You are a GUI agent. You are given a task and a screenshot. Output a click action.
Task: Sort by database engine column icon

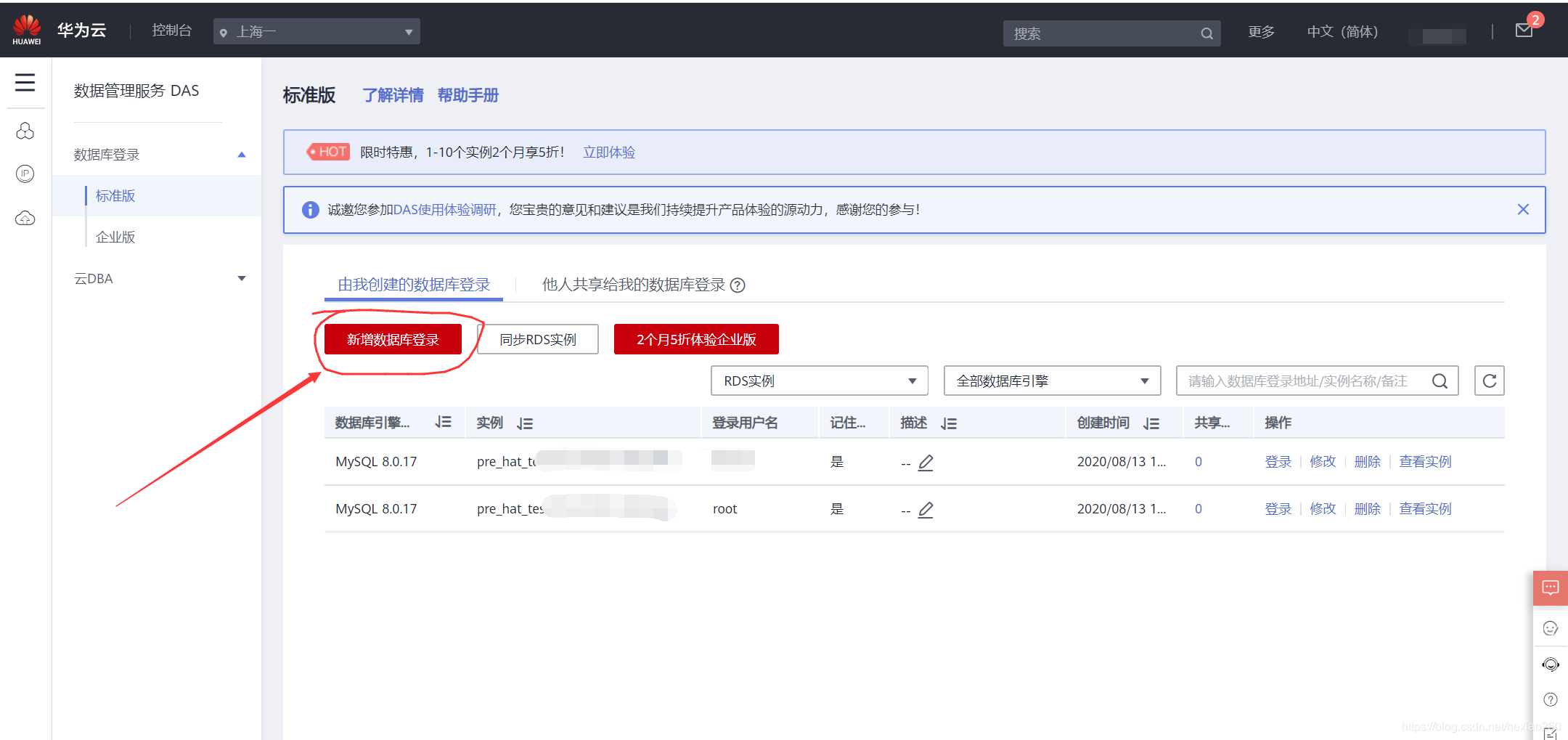pos(444,422)
